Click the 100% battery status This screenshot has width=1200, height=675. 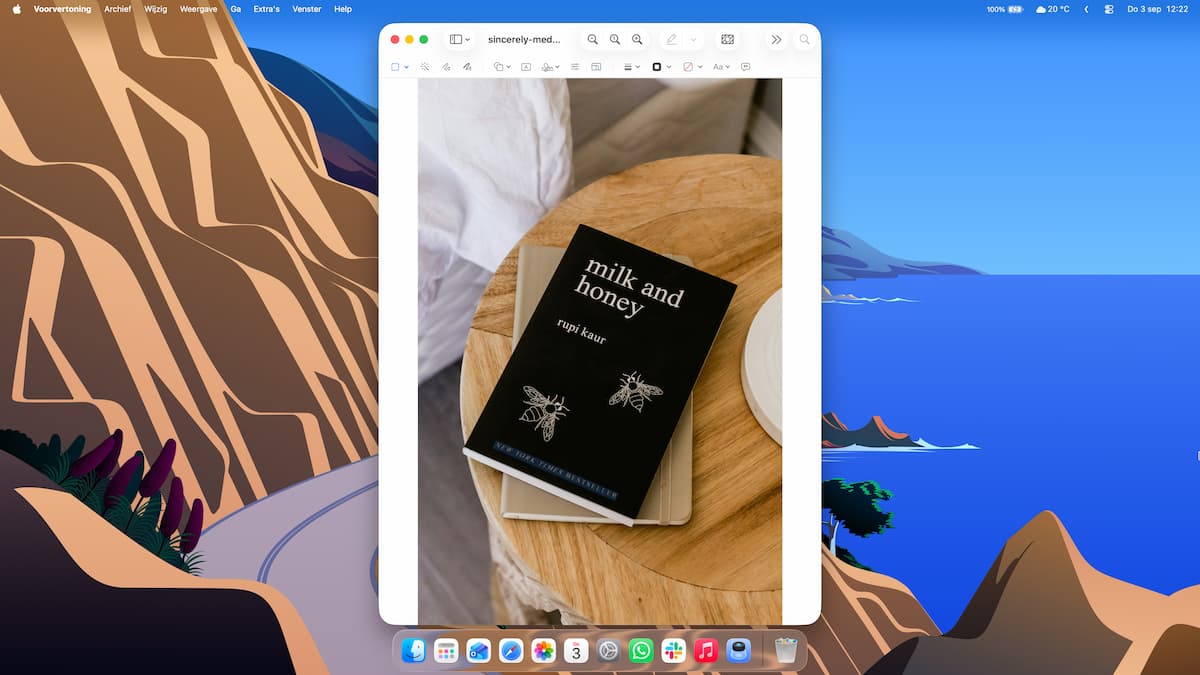pyautogui.click(x=1005, y=9)
